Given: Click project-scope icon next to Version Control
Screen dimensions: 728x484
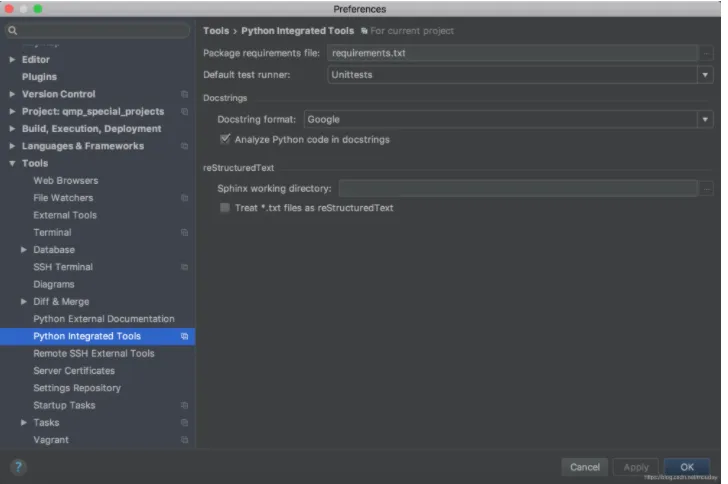Looking at the screenshot, I should [184, 95].
